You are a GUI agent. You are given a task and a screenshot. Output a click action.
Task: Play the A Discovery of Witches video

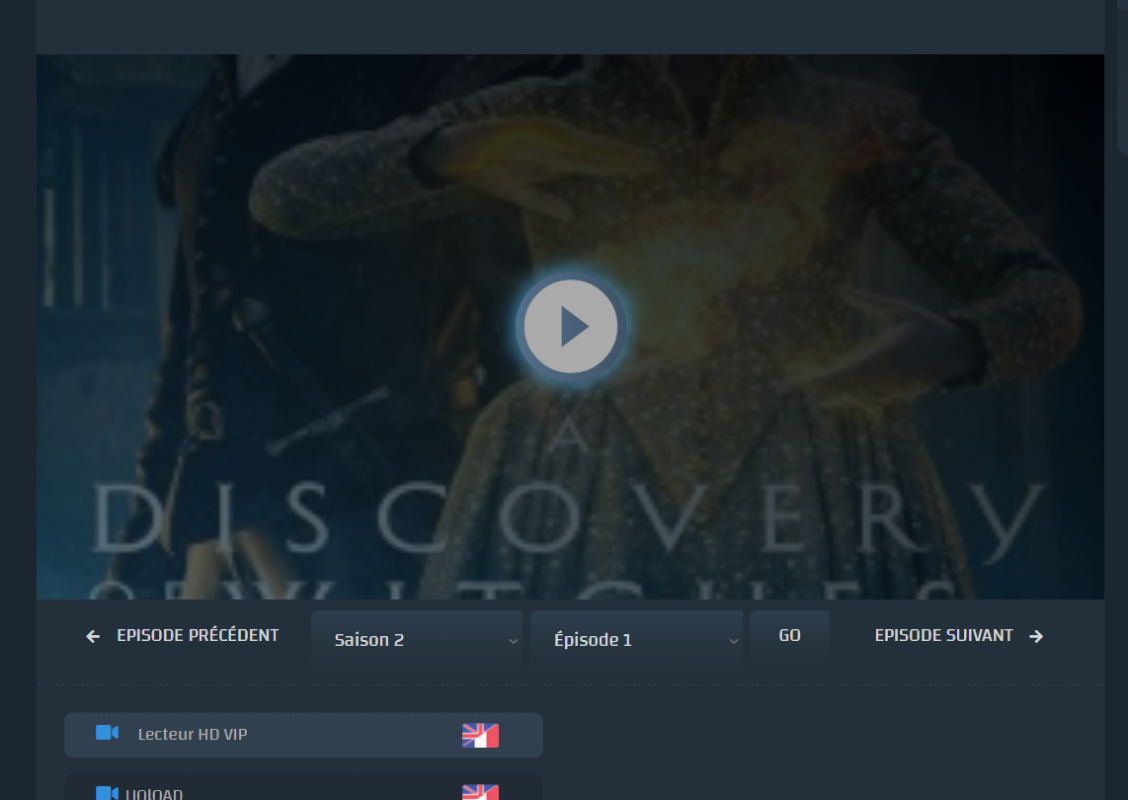click(570, 327)
